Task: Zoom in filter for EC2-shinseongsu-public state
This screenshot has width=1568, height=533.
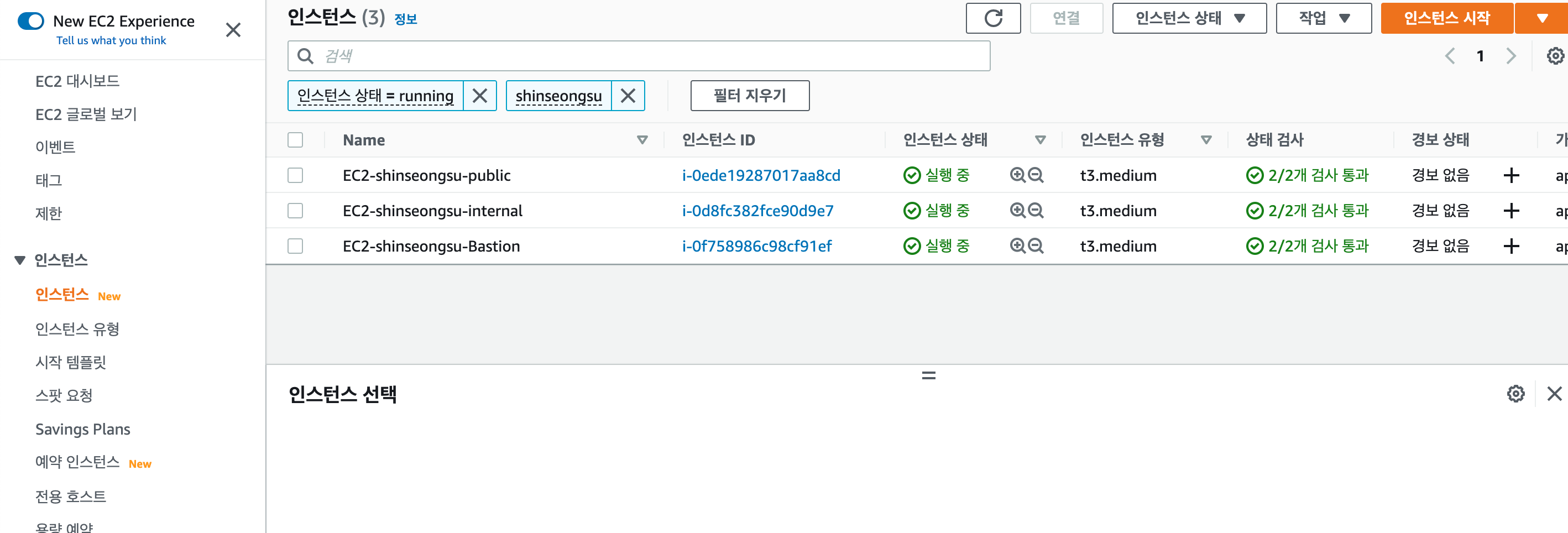Action: pos(1017,175)
